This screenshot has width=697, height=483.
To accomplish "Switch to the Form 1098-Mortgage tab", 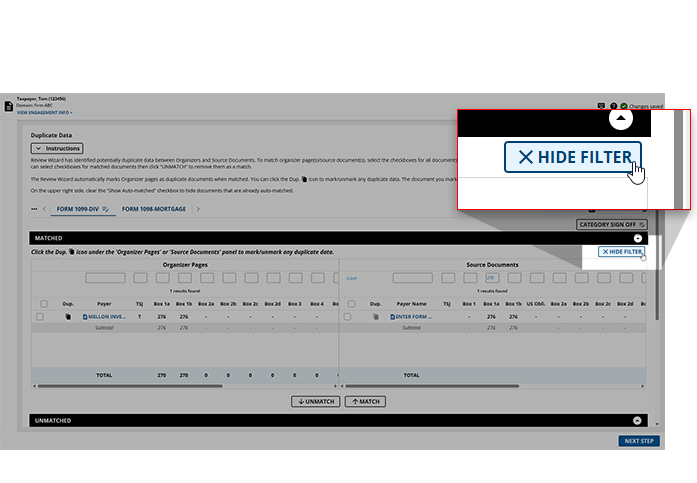I will coord(154,209).
